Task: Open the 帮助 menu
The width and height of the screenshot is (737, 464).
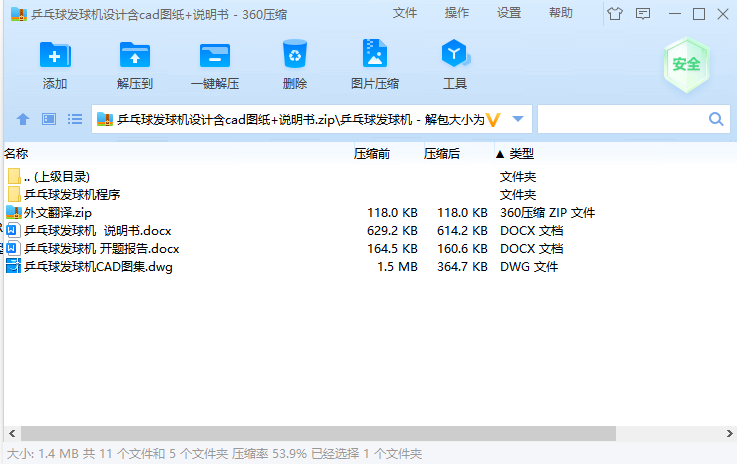Action: coord(561,13)
